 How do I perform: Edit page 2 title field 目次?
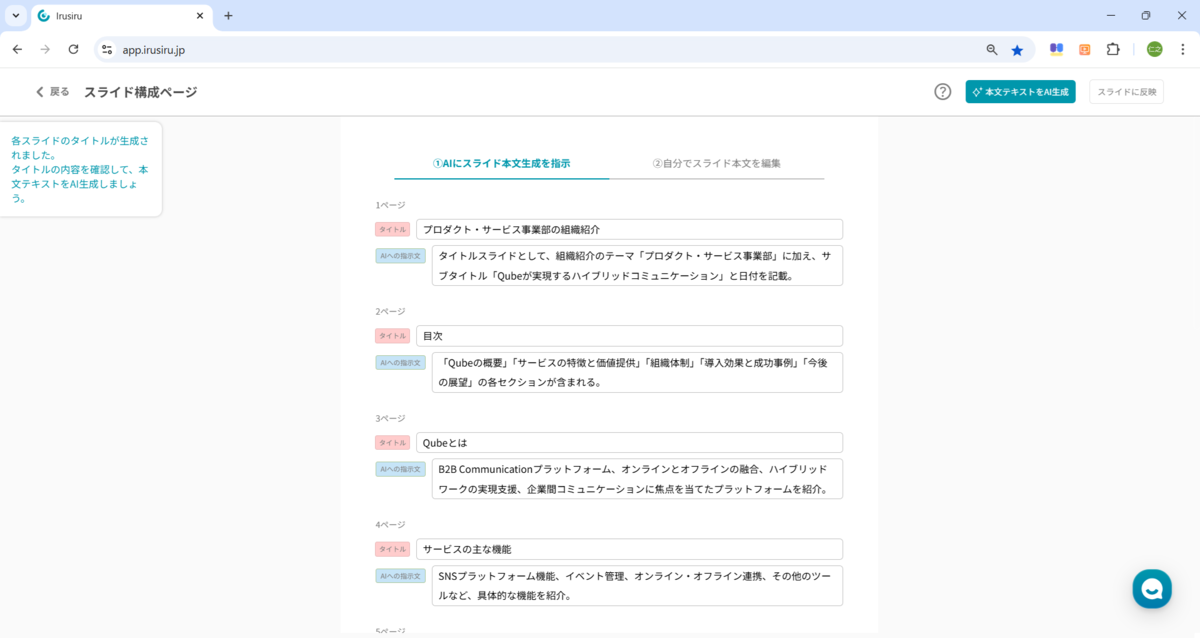click(x=629, y=336)
